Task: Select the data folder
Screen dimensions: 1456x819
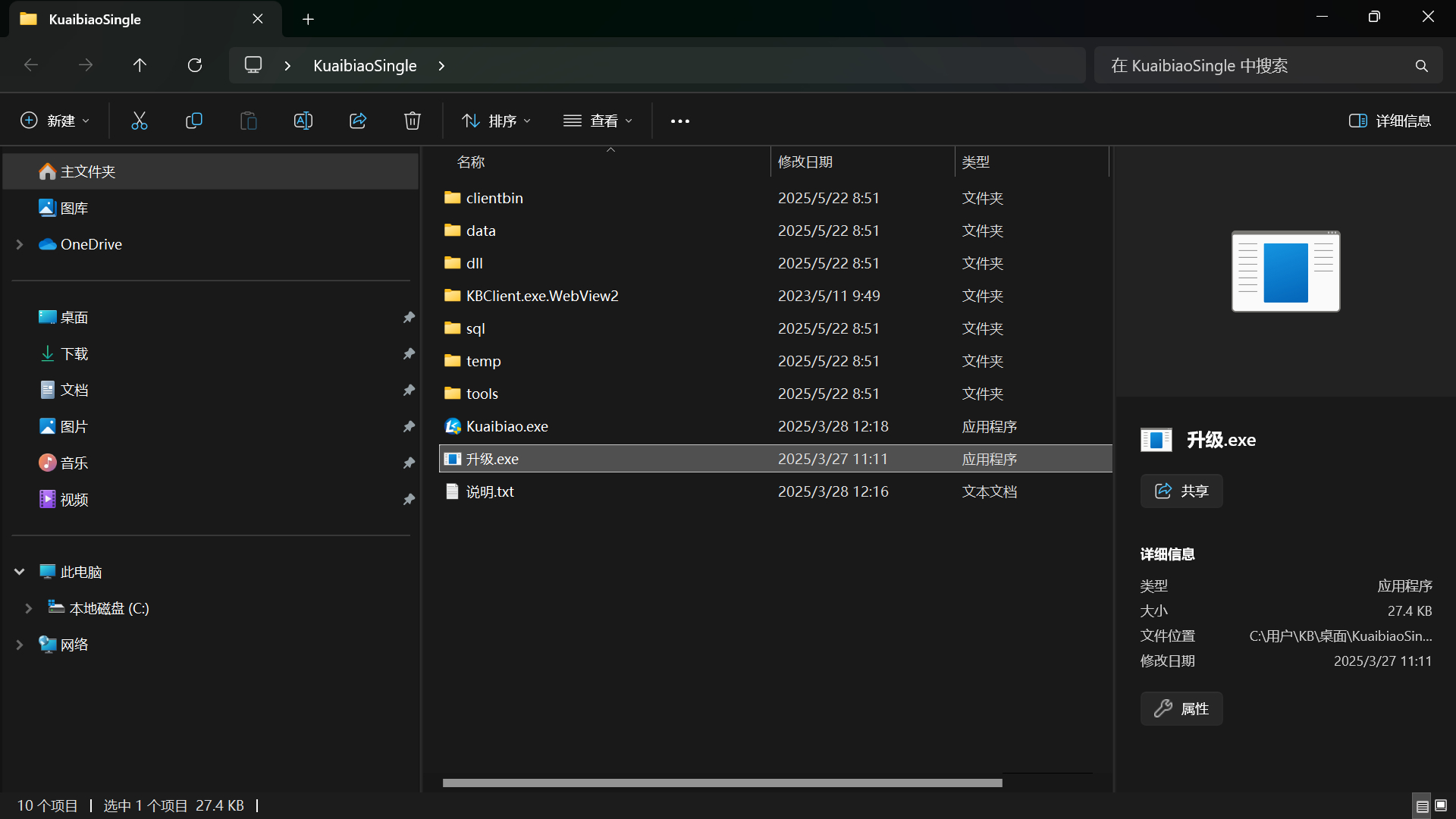Action: tap(775, 231)
